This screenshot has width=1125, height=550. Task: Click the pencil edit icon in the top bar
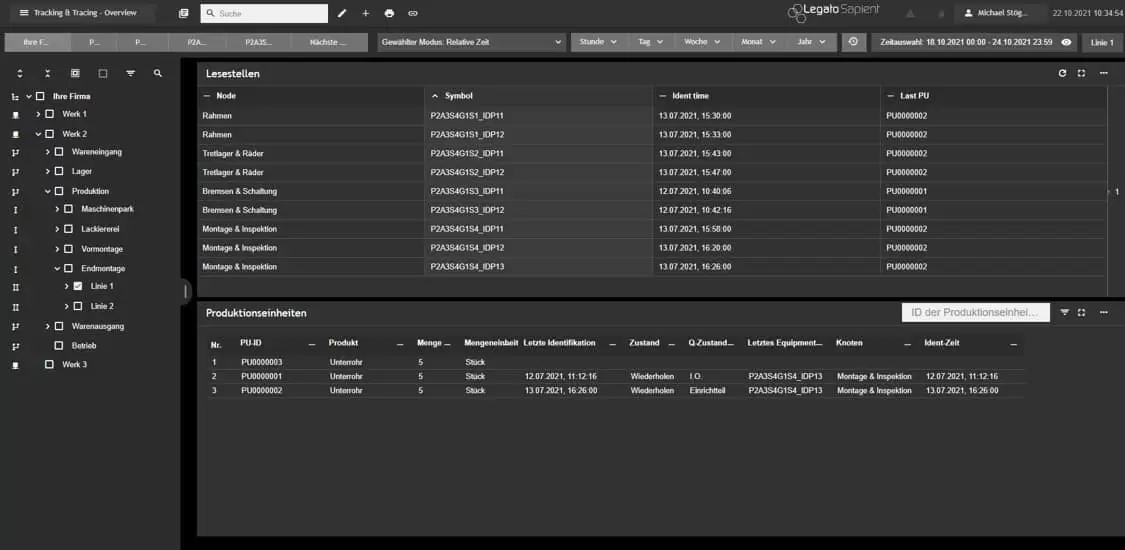pos(342,13)
